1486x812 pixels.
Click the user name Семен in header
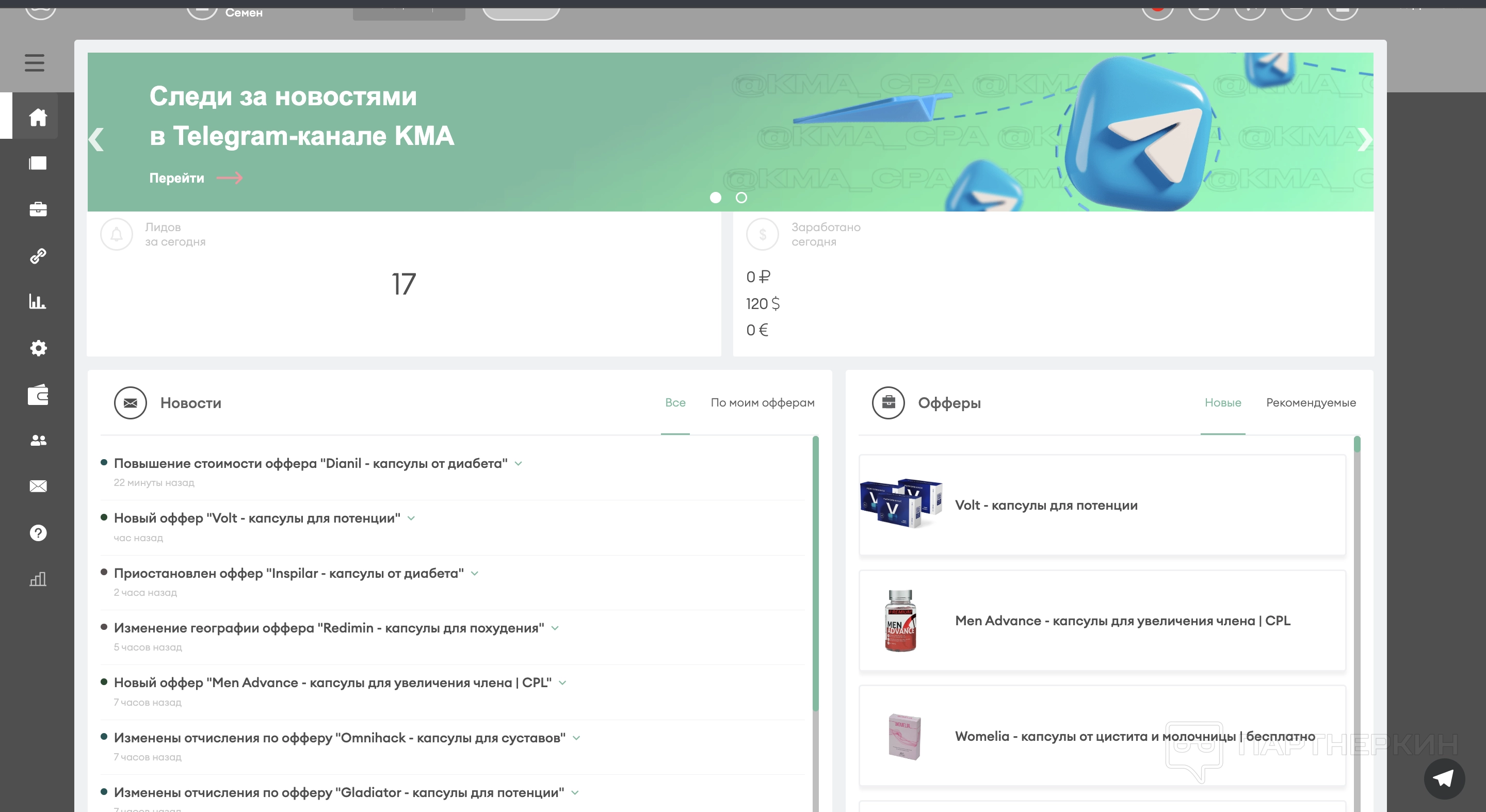click(244, 12)
